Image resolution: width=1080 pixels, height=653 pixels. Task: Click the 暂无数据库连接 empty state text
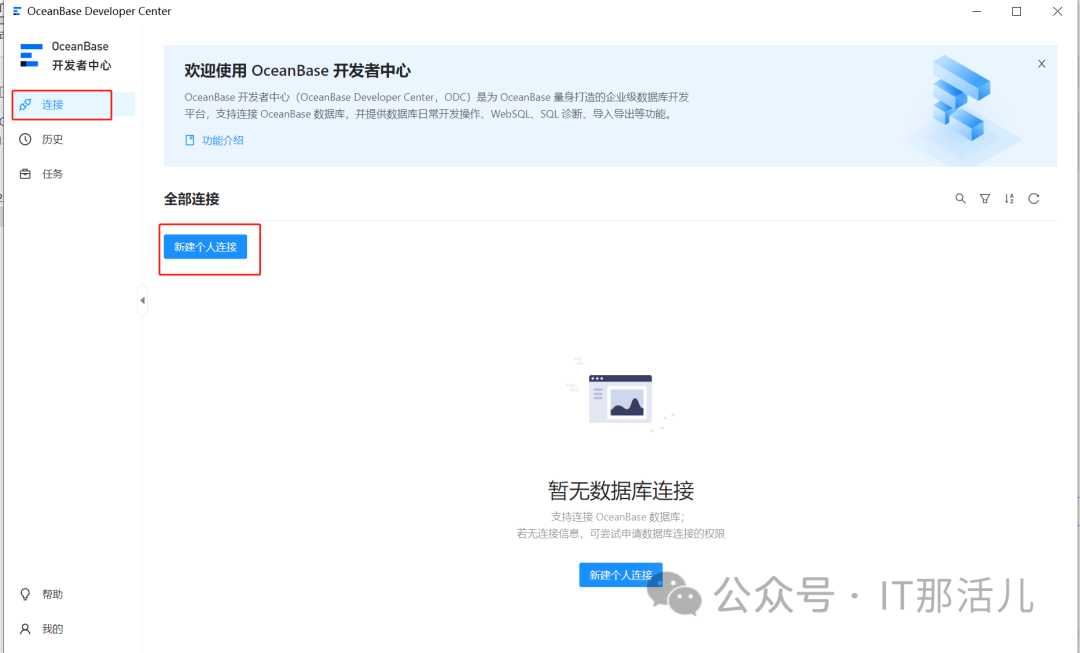(621, 490)
